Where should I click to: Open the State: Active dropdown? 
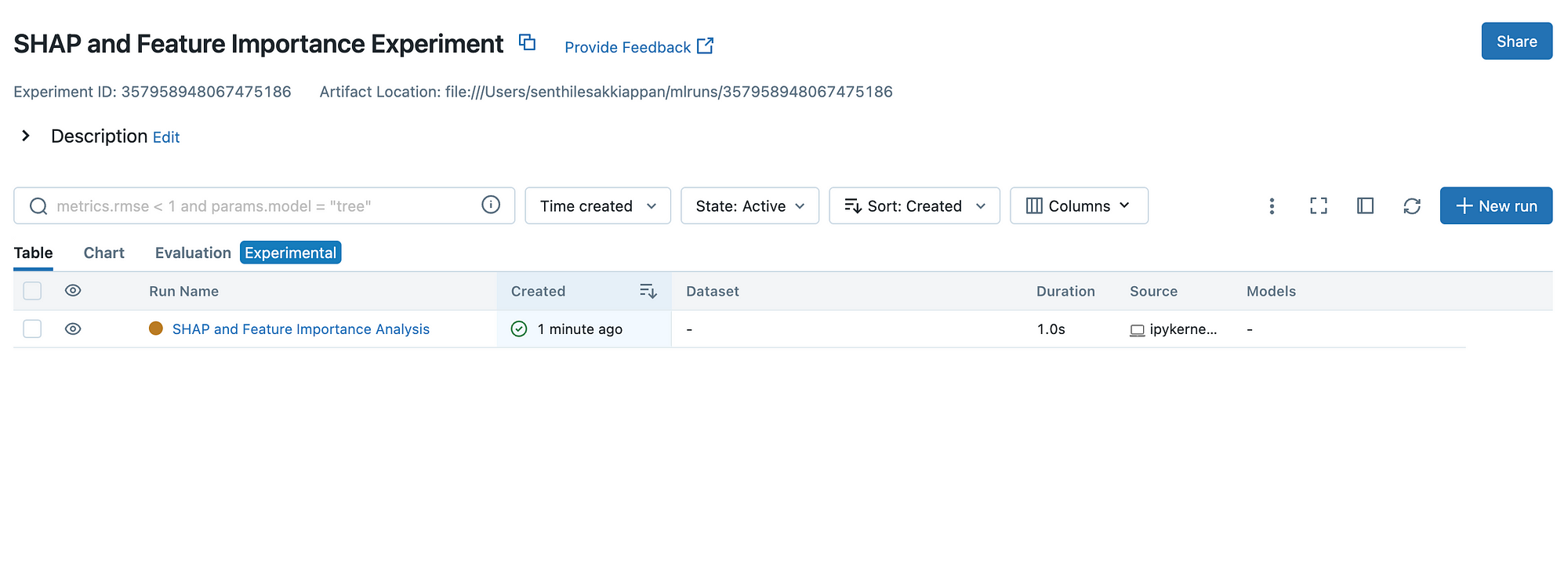[x=750, y=205]
